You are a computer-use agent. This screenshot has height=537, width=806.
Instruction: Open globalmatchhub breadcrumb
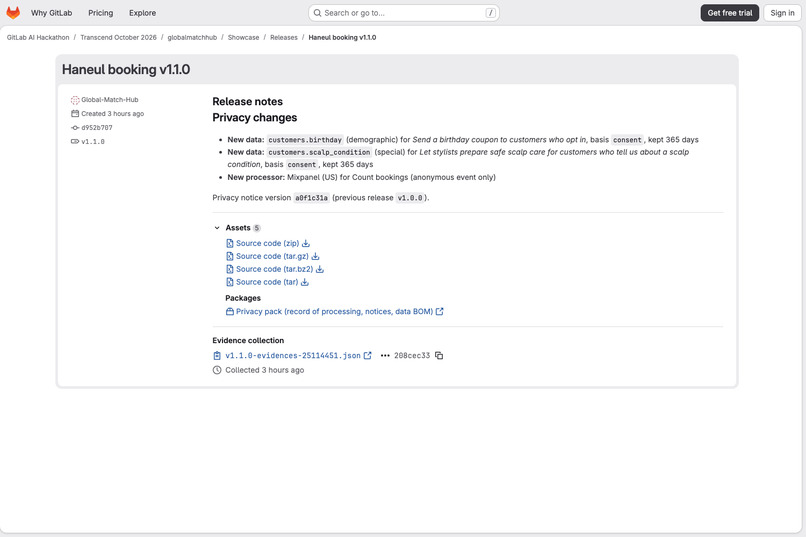click(x=192, y=38)
